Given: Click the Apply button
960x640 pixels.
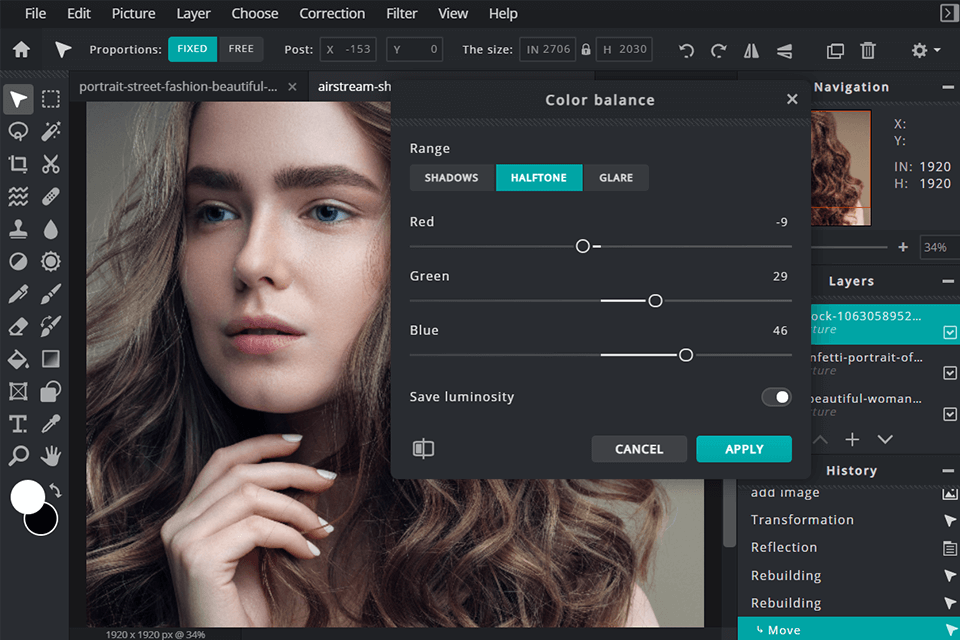Looking at the screenshot, I should pyautogui.click(x=744, y=449).
